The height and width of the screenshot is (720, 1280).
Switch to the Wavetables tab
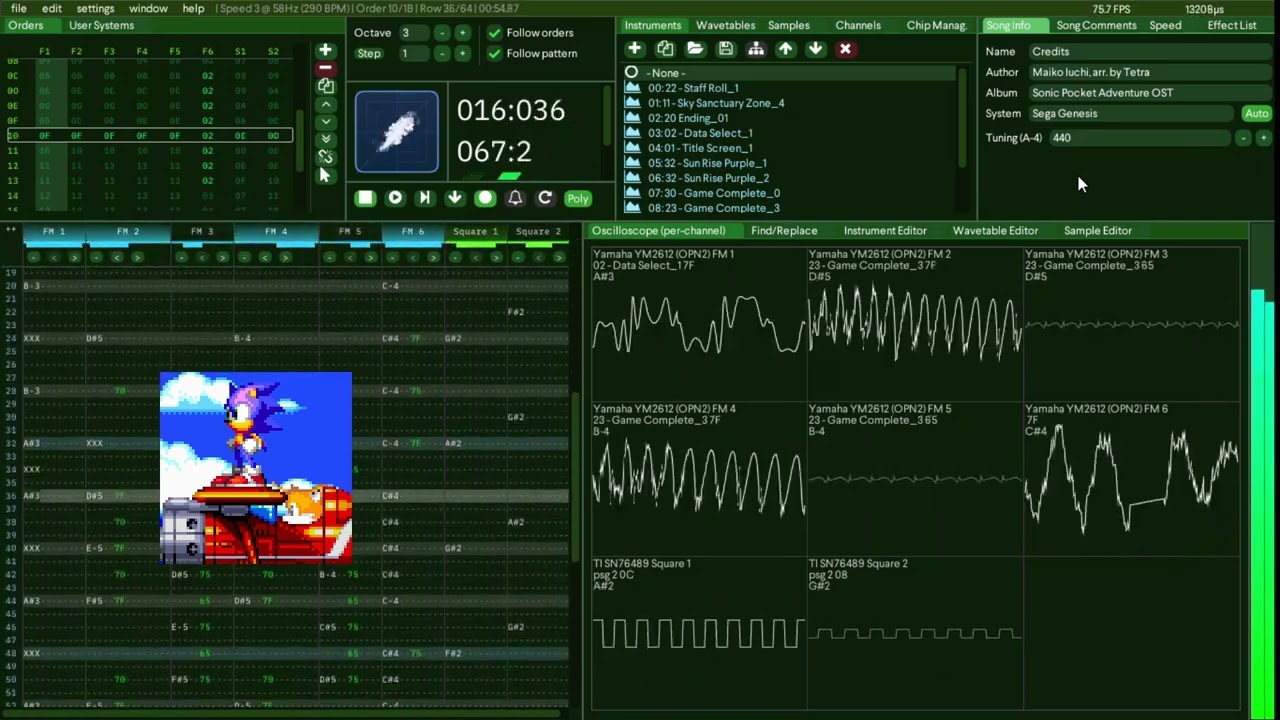point(725,25)
